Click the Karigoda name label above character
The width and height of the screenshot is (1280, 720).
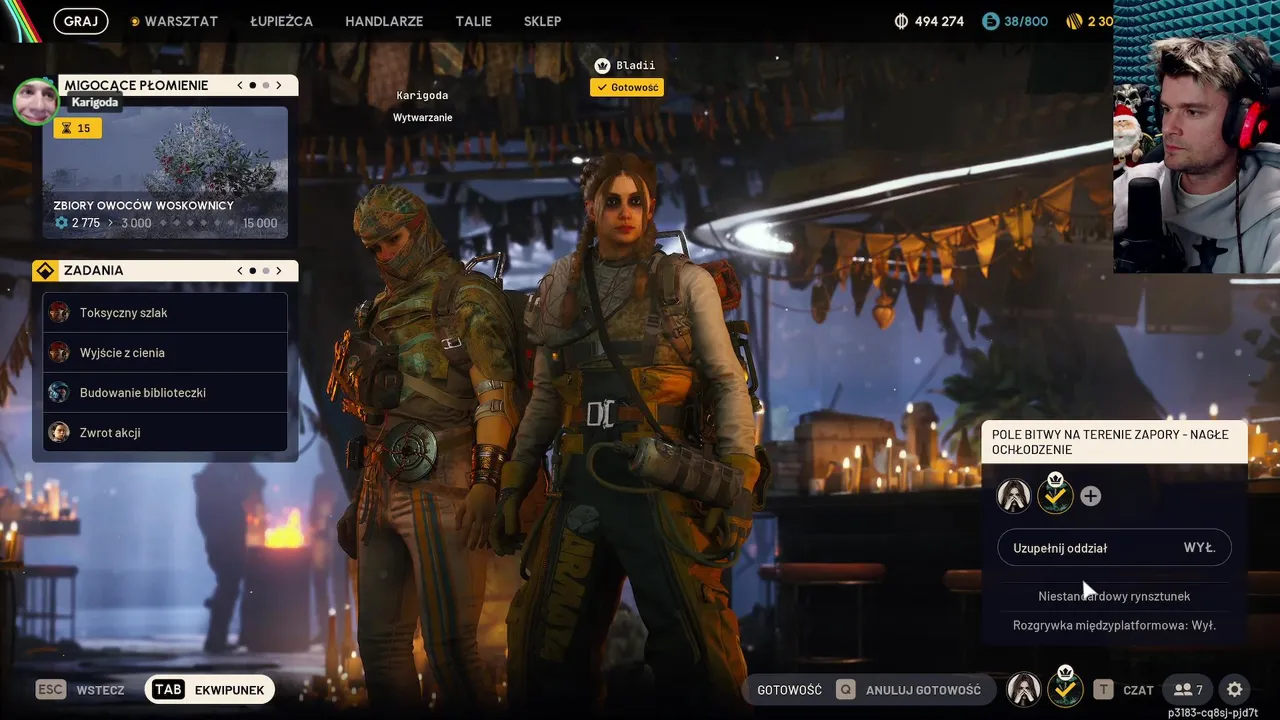point(422,95)
